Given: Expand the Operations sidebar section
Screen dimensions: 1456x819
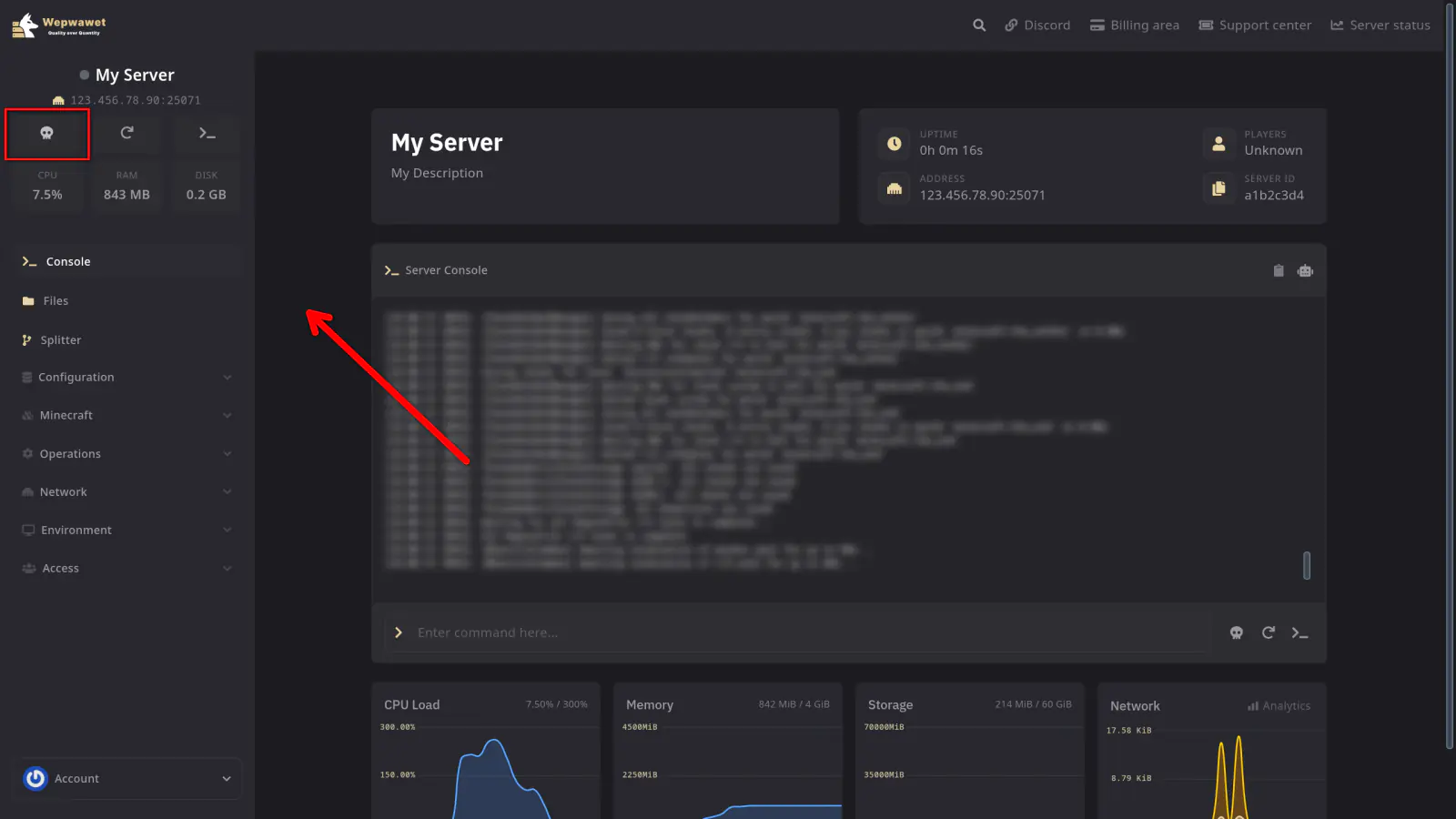Looking at the screenshot, I should (x=126, y=454).
